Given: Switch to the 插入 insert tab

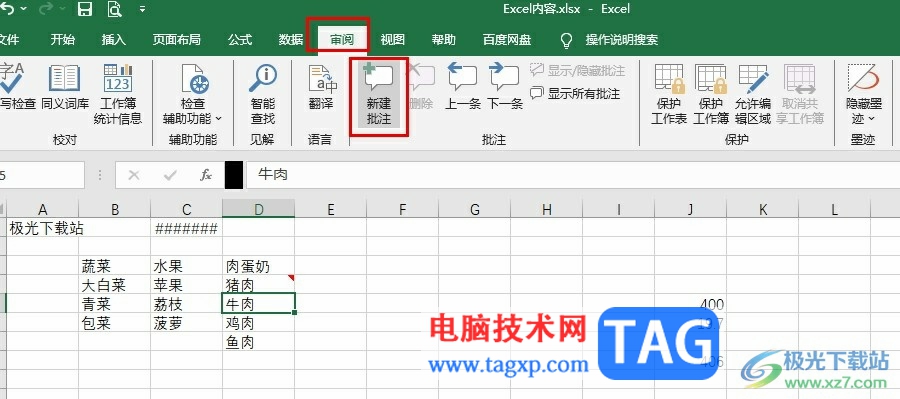Looking at the screenshot, I should [x=114, y=40].
